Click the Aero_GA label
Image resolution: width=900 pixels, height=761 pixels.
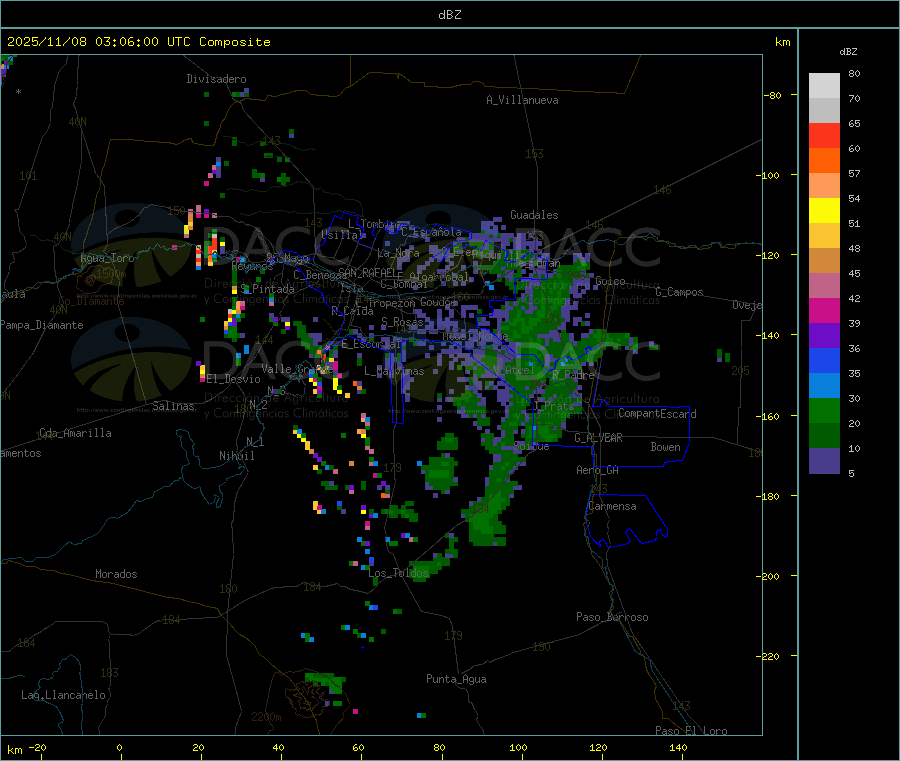pyautogui.click(x=598, y=471)
